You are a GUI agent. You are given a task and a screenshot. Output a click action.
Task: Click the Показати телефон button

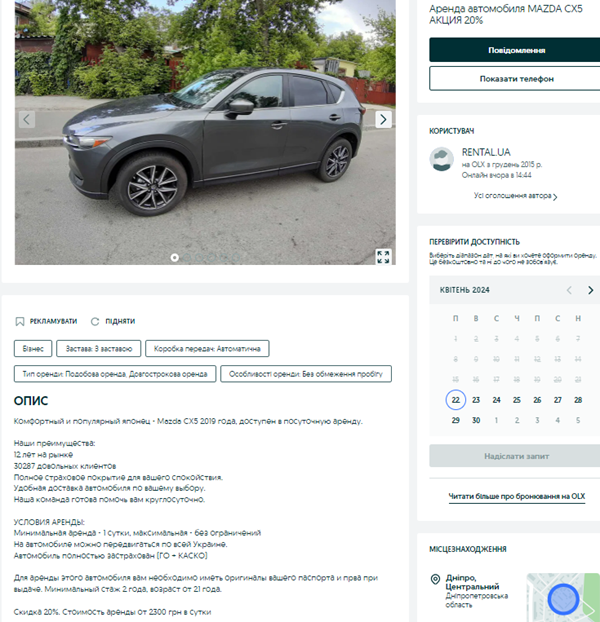[516, 79]
